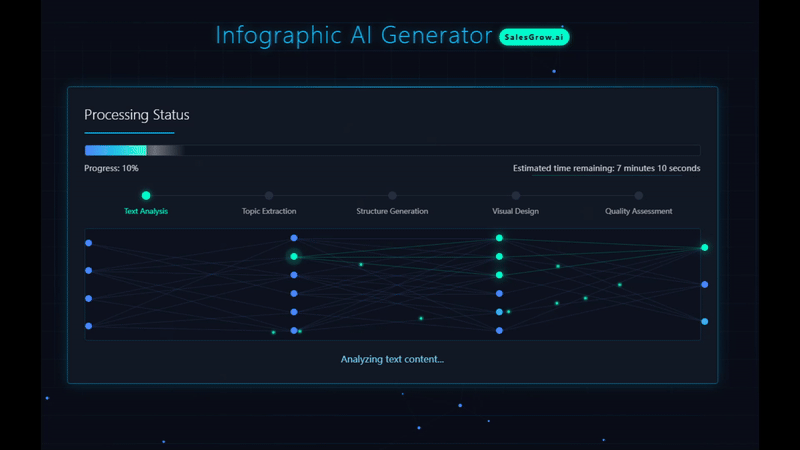Select the Quality Assessment step dot
Viewport: 800px width, 450px height.
coord(639,195)
